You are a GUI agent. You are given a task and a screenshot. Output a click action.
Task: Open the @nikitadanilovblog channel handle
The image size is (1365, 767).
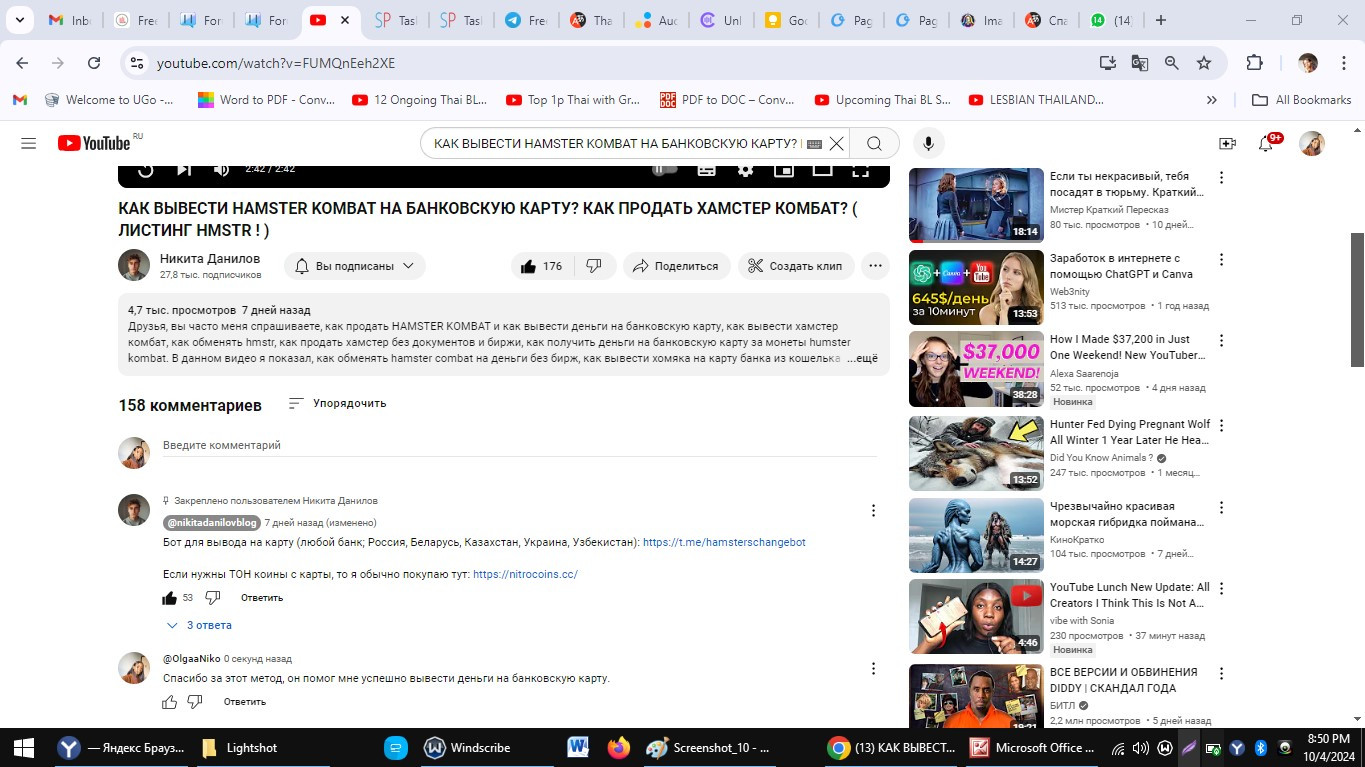pos(212,522)
